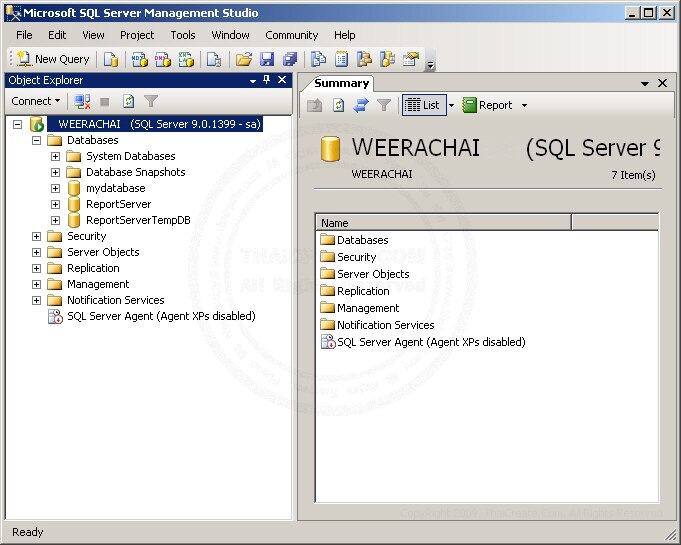Image resolution: width=681 pixels, height=545 pixels.
Task: Expand the ReportServerTempDB node
Action: pyautogui.click(x=55, y=221)
